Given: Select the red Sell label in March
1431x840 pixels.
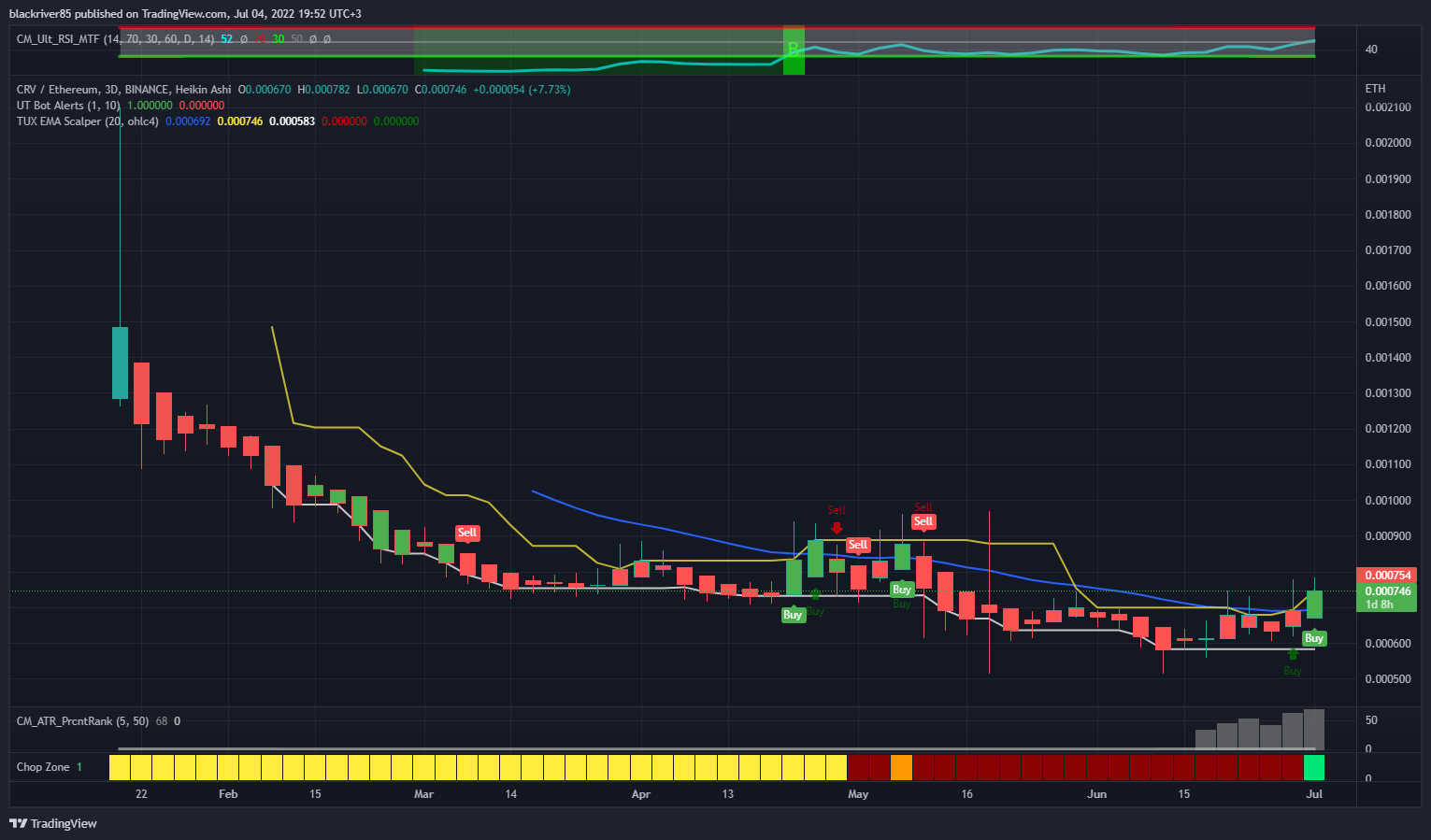Looking at the screenshot, I should (x=467, y=533).
